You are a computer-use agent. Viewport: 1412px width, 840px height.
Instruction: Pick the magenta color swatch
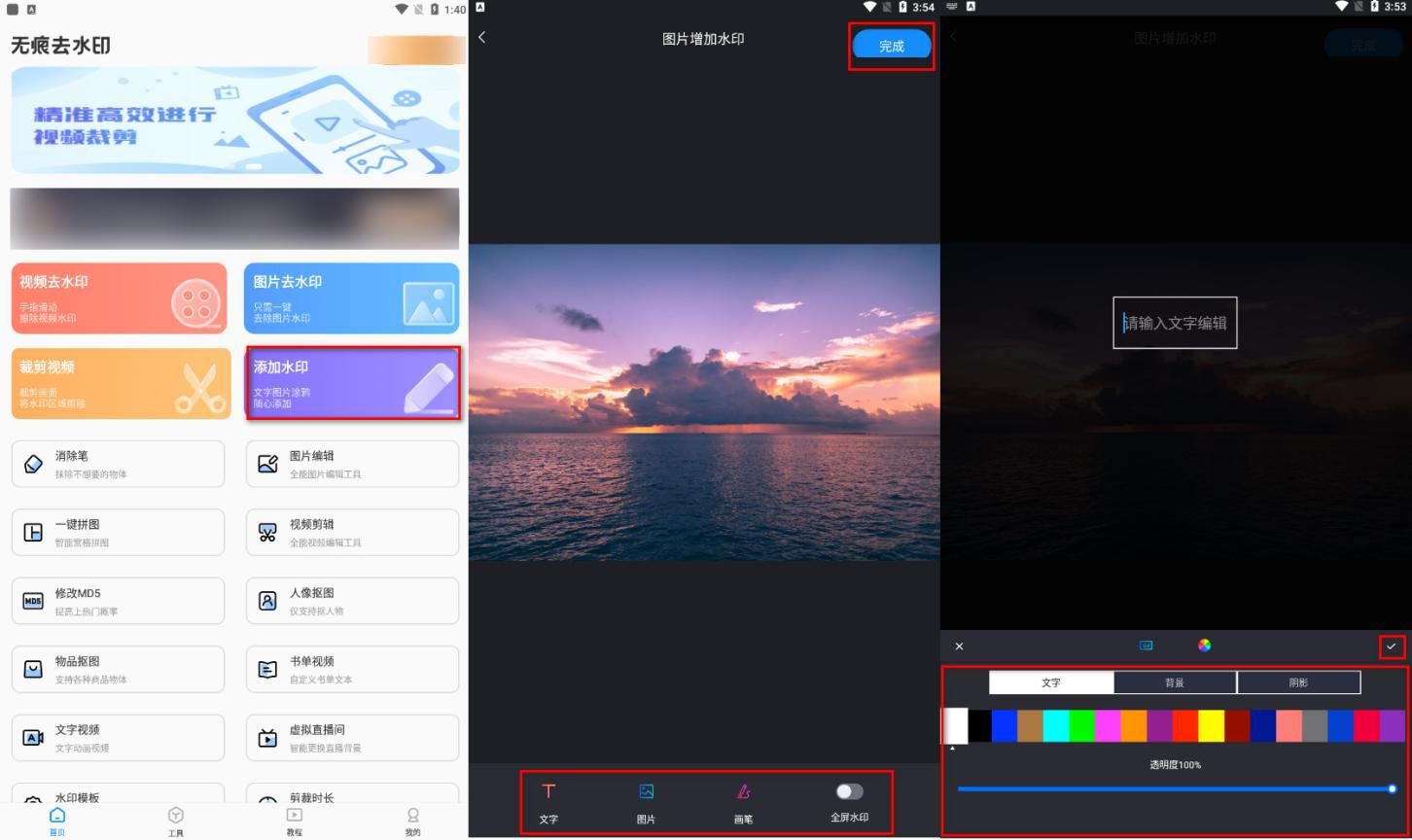pyautogui.click(x=1108, y=726)
